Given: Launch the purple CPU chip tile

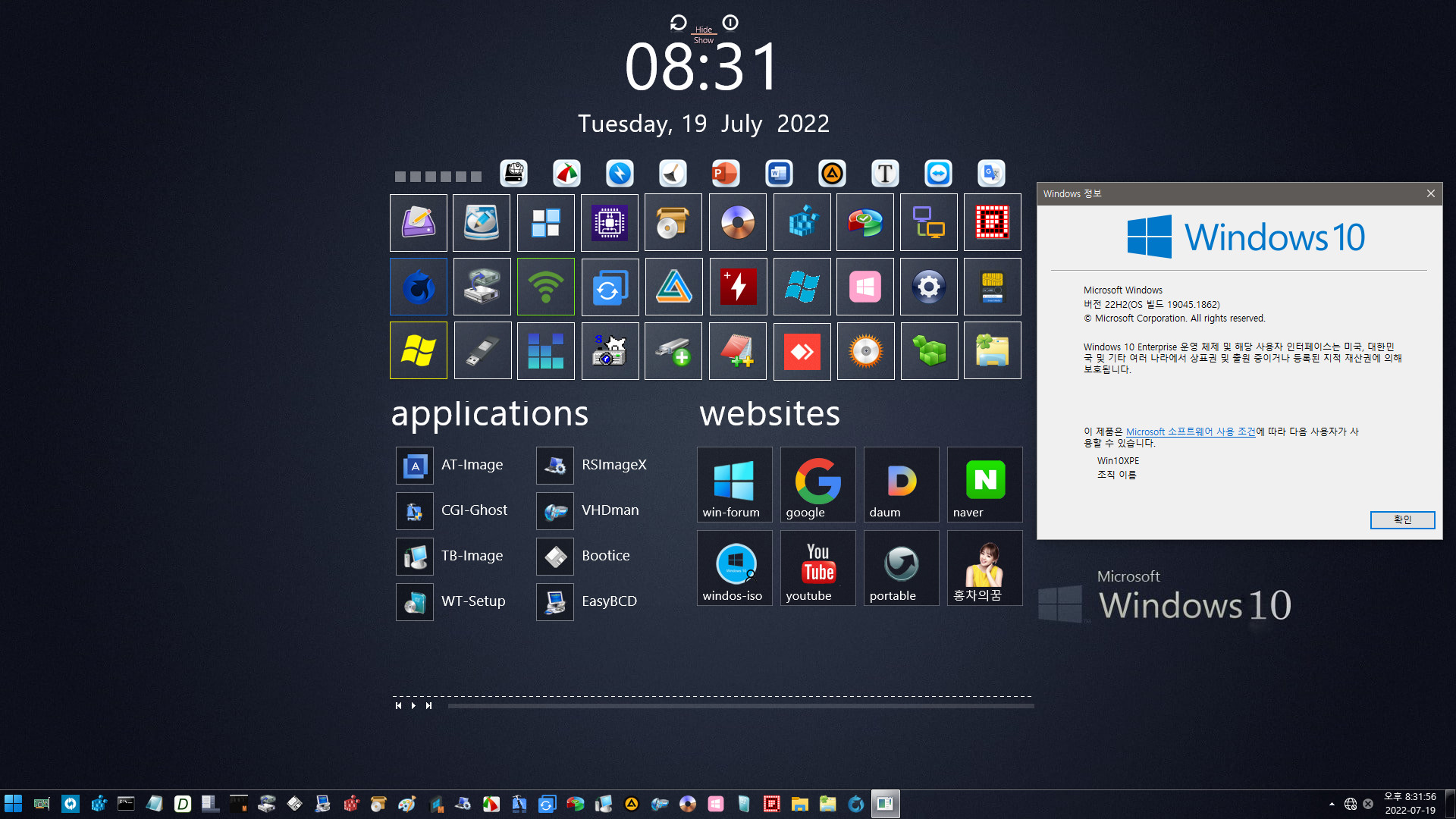Looking at the screenshot, I should pos(610,223).
